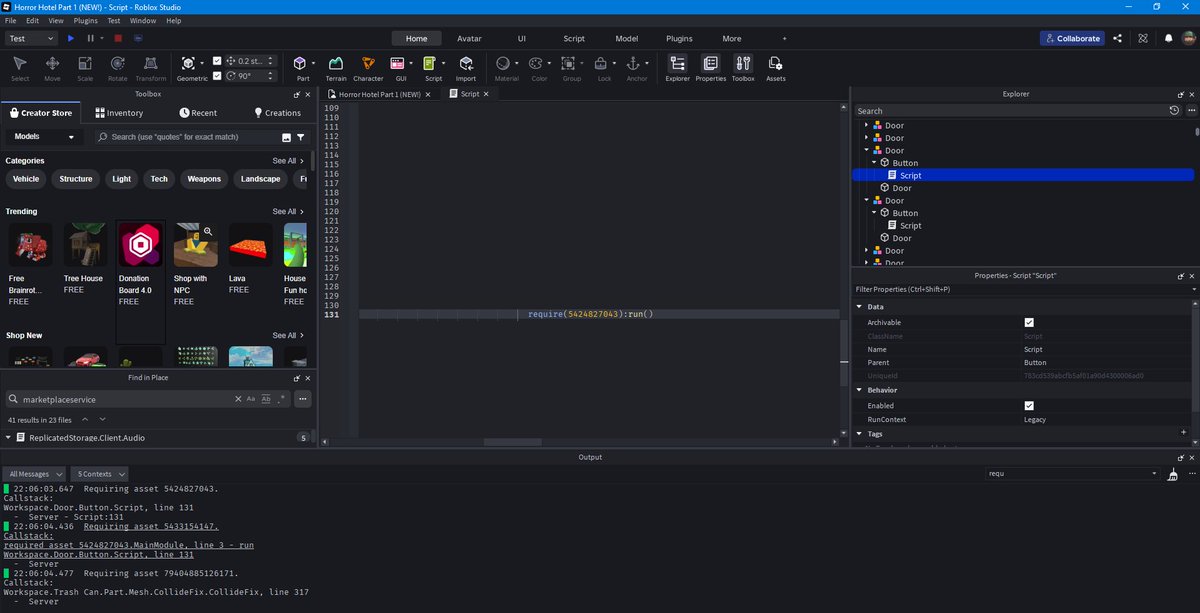Open the File menu
Image resolution: width=1200 pixels, height=613 pixels.
pyautogui.click(x=10, y=20)
